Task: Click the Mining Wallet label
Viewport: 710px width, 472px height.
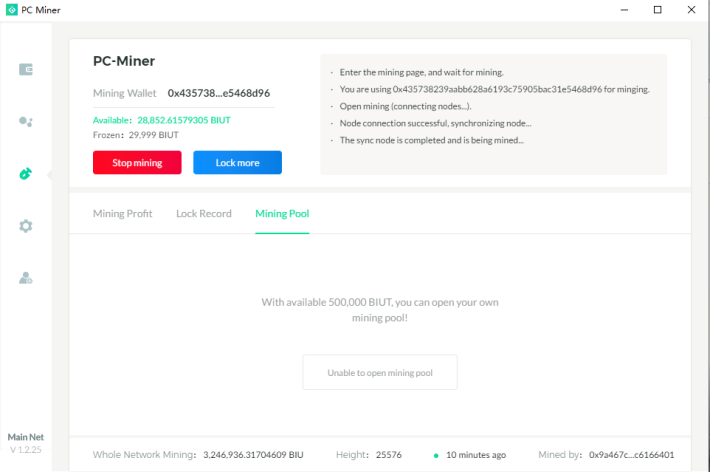Action: coord(125,93)
